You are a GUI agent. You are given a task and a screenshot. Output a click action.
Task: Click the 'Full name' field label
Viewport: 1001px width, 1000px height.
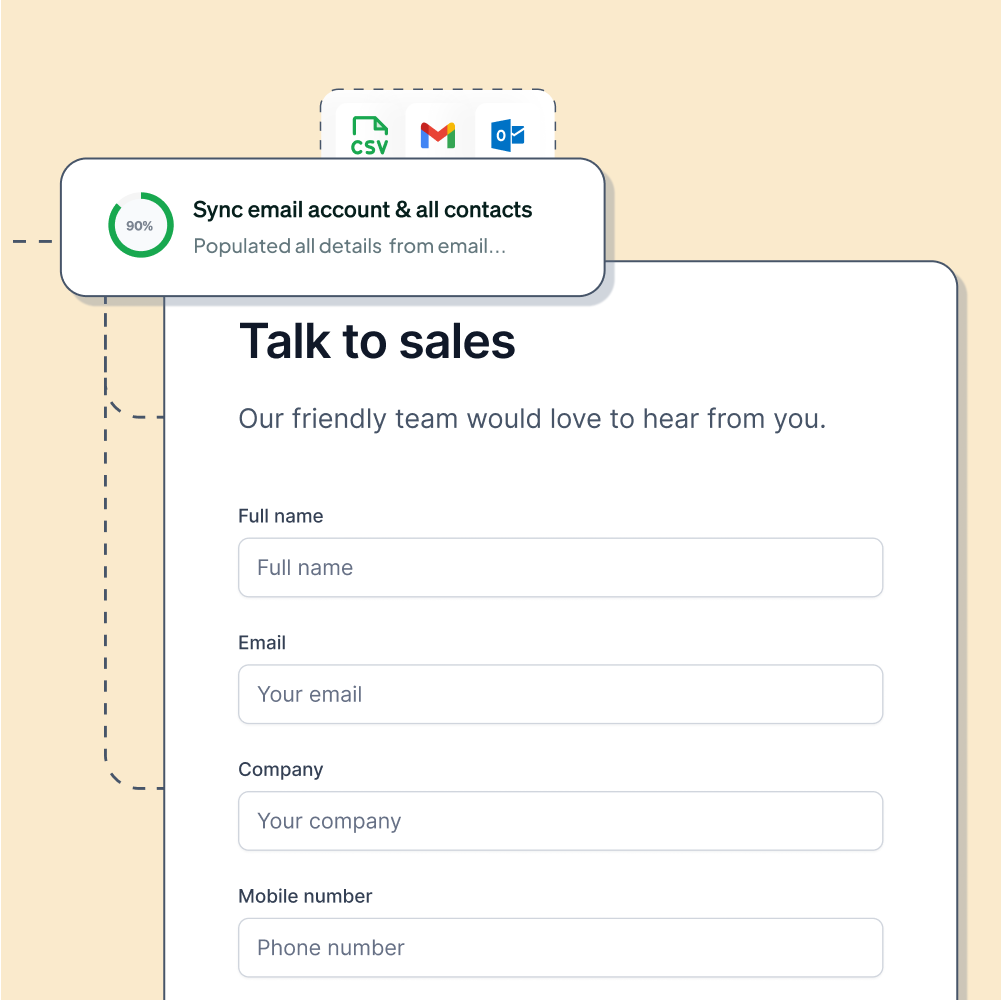(280, 516)
